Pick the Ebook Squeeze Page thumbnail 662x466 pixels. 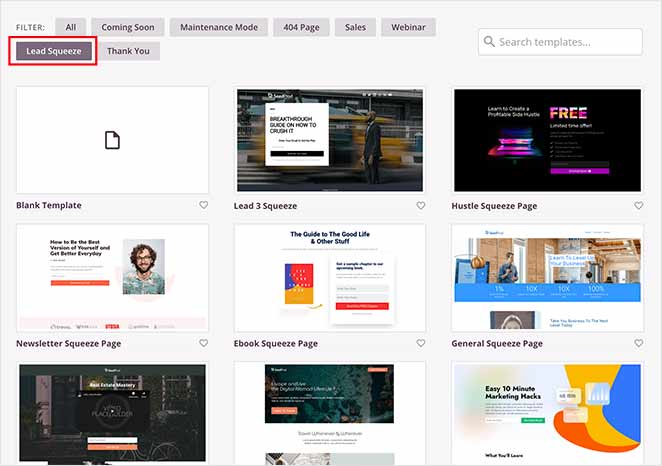tap(330, 278)
